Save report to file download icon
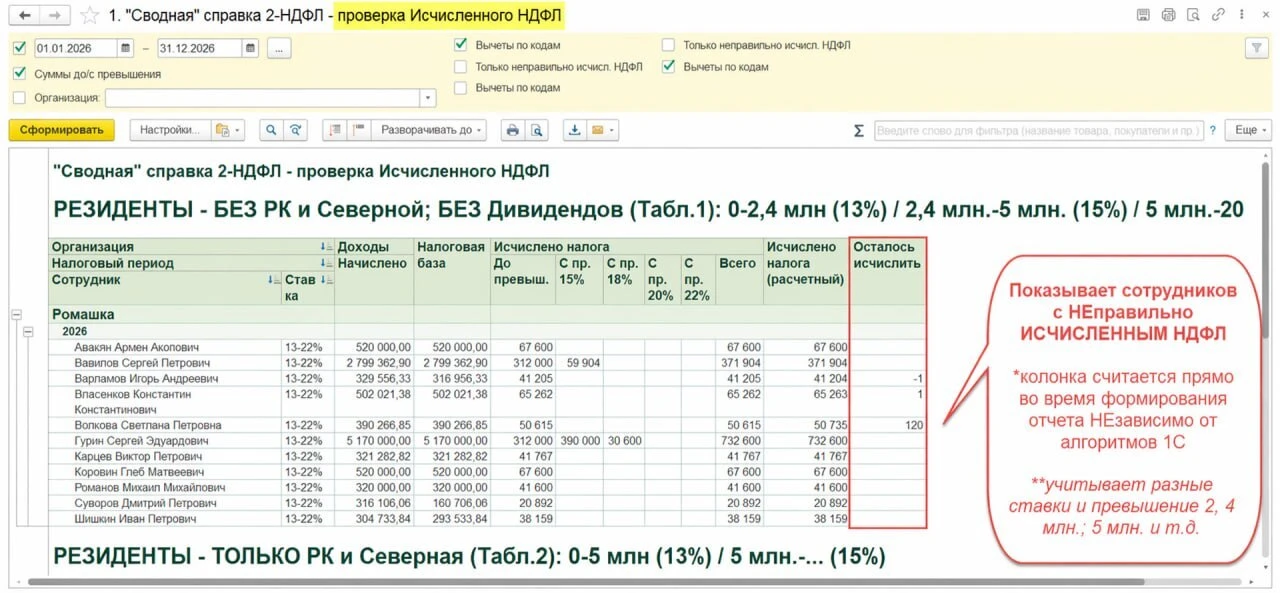This screenshot has height=593, width=1280. [575, 130]
